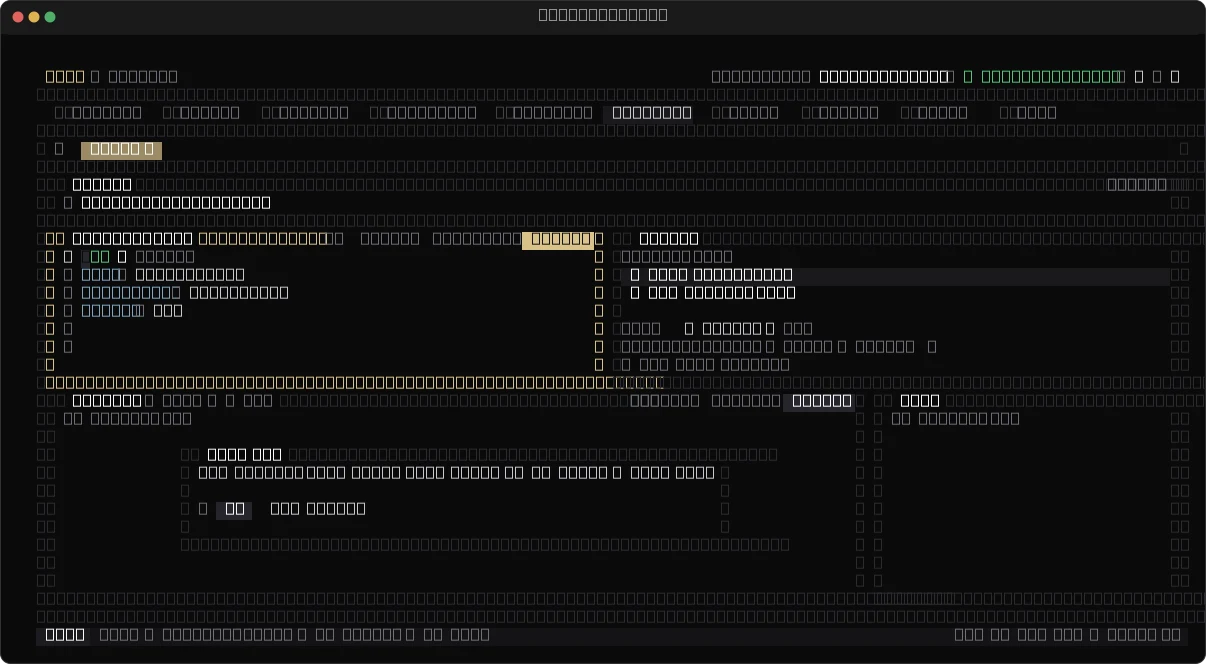Viewport: 1206px width, 664px height.
Task: Select the first blue-tagged row in the left panel list
Action: click(x=320, y=275)
